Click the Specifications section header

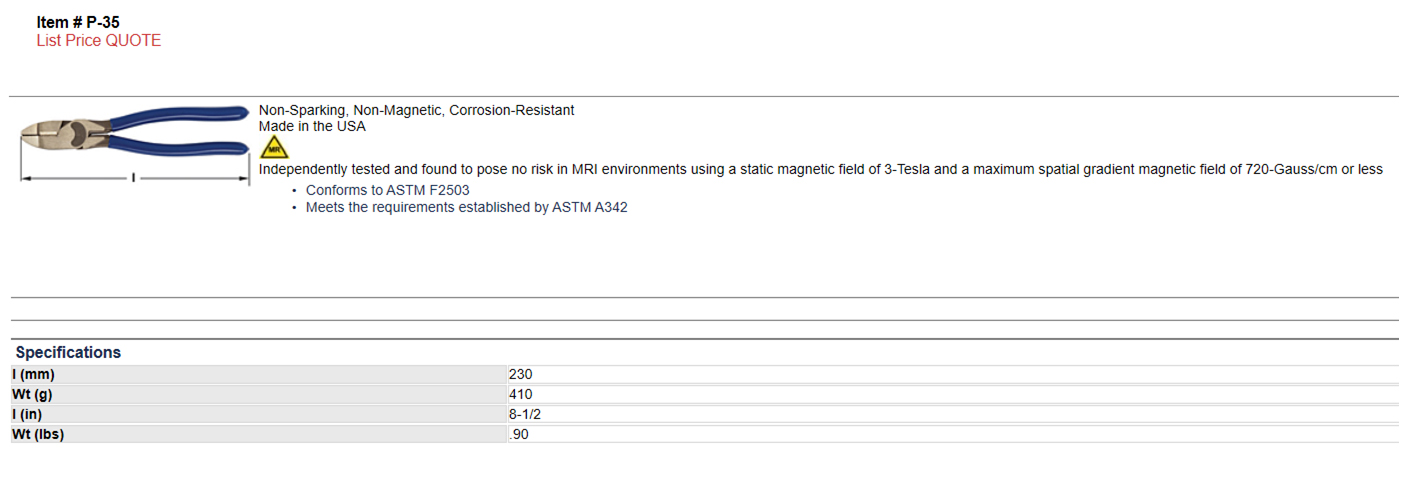pos(68,352)
